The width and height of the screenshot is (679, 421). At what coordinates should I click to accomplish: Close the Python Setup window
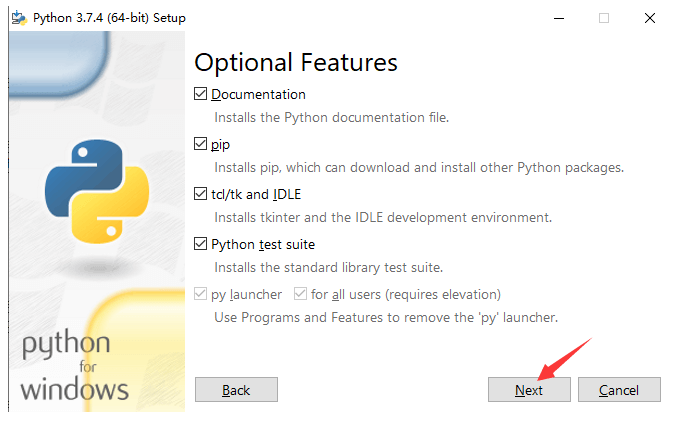click(x=650, y=18)
